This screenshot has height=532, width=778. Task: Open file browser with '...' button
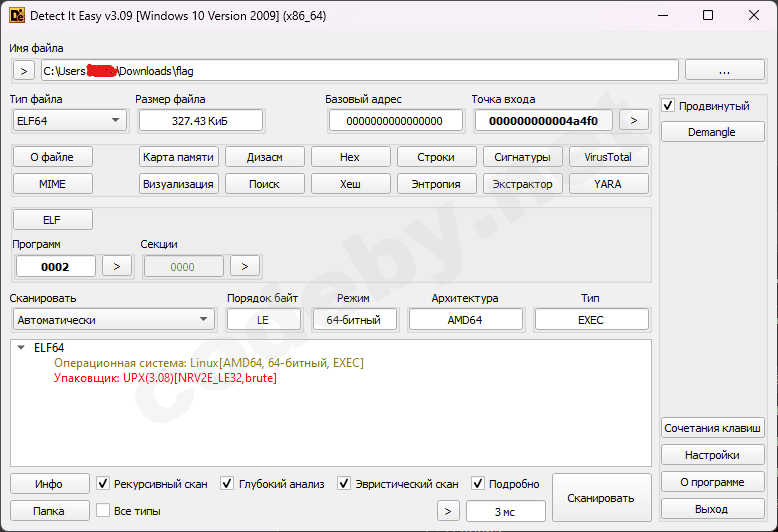[724, 70]
